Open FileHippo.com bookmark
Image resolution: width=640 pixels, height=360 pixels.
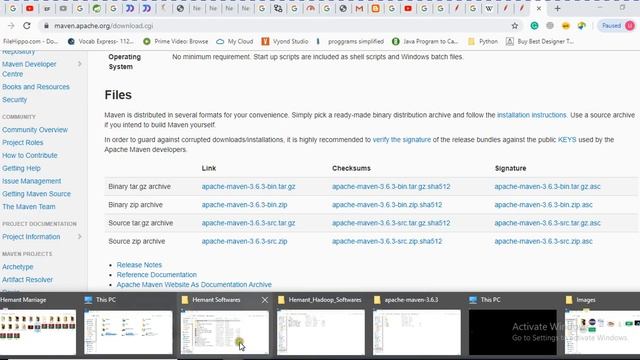tap(31, 42)
